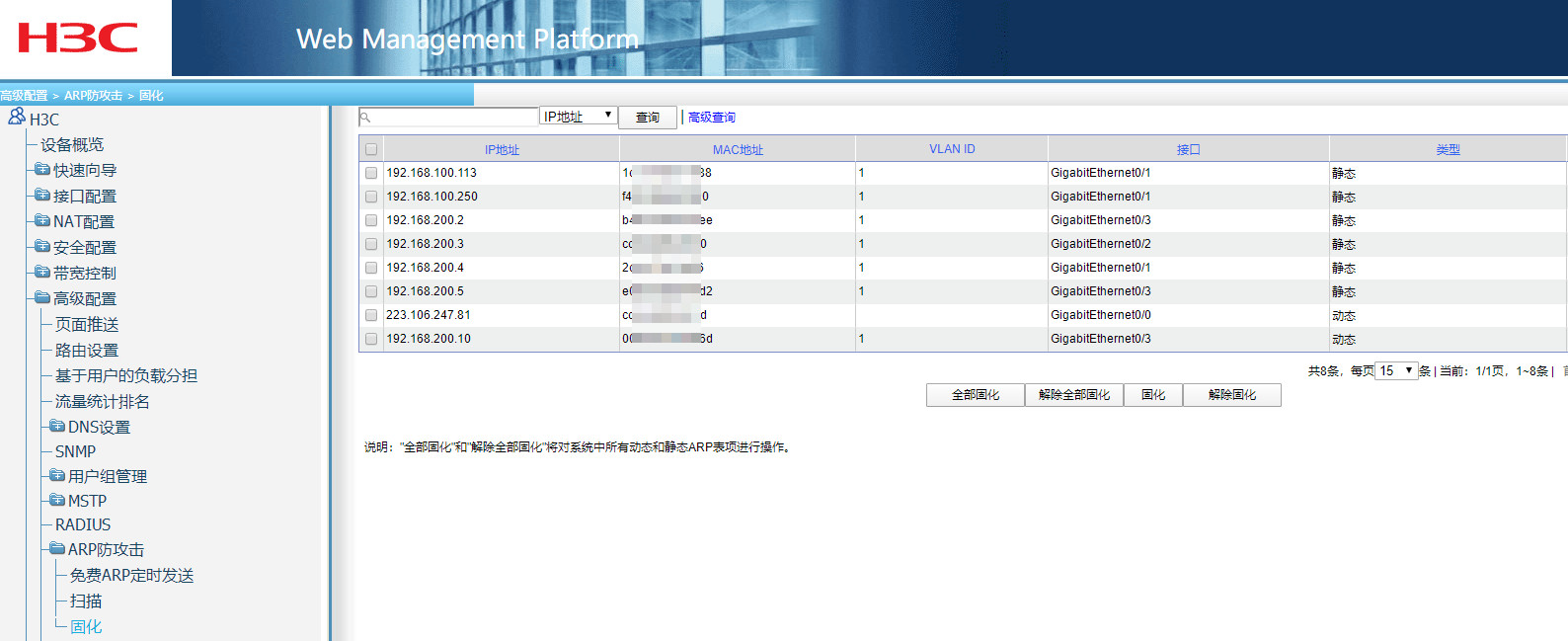Sort by the MAC地址 column header
This screenshot has width=1568, height=641.
[x=738, y=150]
